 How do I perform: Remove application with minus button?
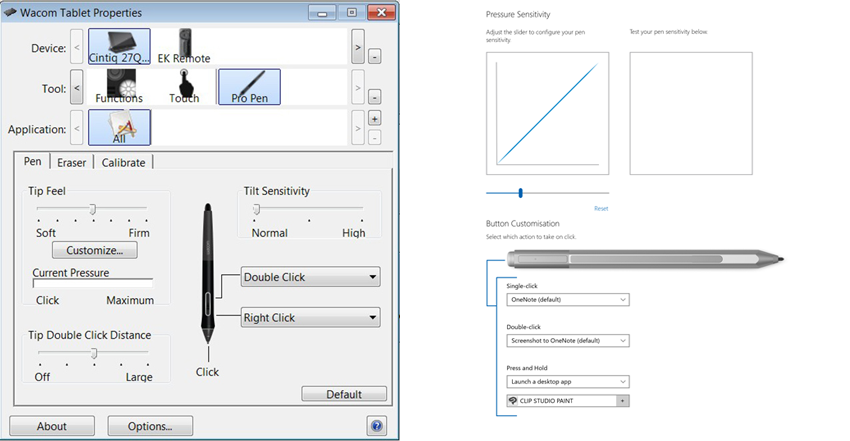point(374,138)
